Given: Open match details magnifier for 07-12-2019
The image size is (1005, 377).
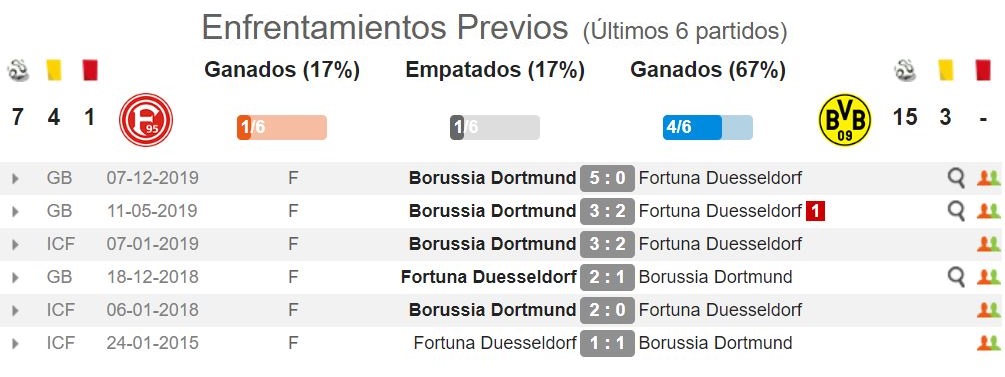Looking at the screenshot, I should (956, 178).
